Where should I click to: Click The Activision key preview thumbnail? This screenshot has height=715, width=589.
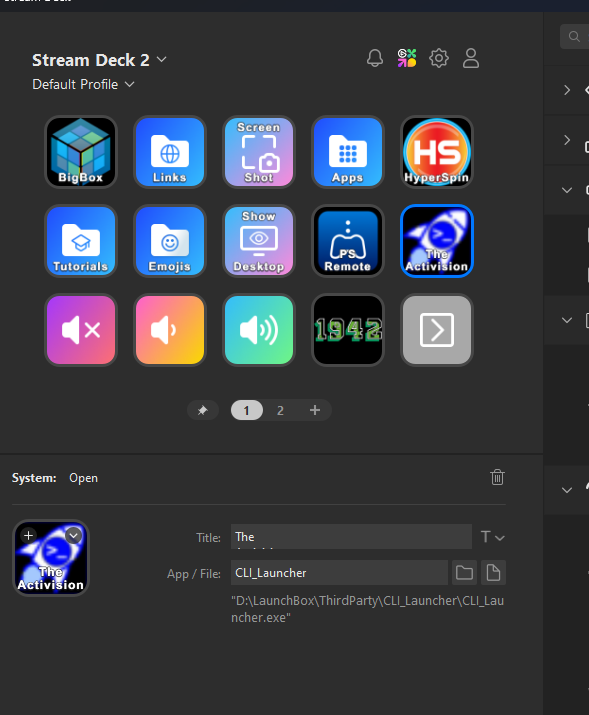point(51,558)
